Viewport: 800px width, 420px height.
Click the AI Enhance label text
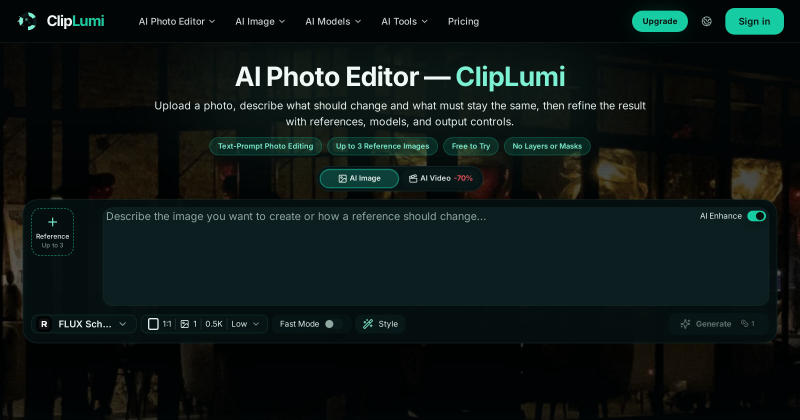click(x=720, y=216)
